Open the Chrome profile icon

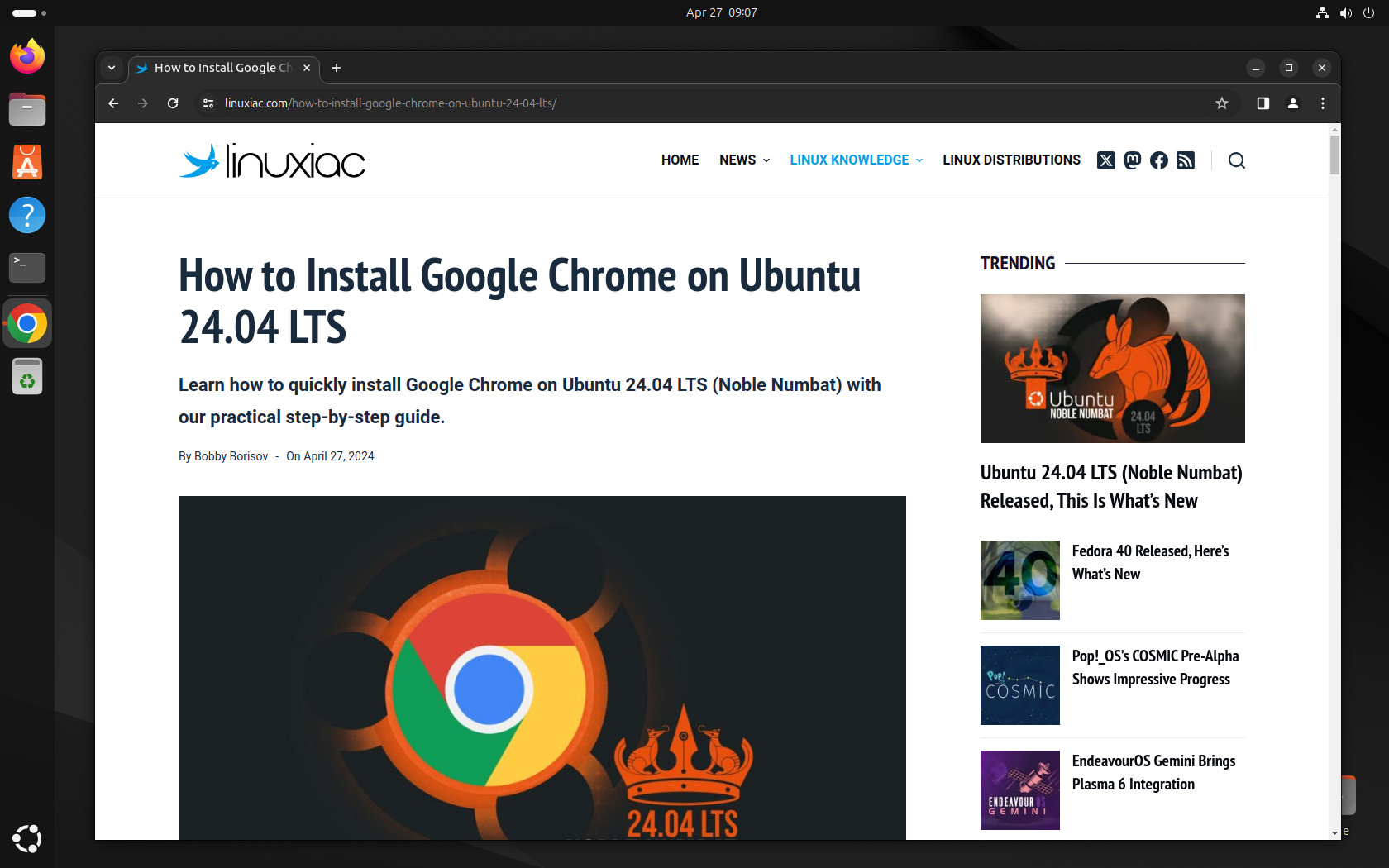click(x=1293, y=103)
